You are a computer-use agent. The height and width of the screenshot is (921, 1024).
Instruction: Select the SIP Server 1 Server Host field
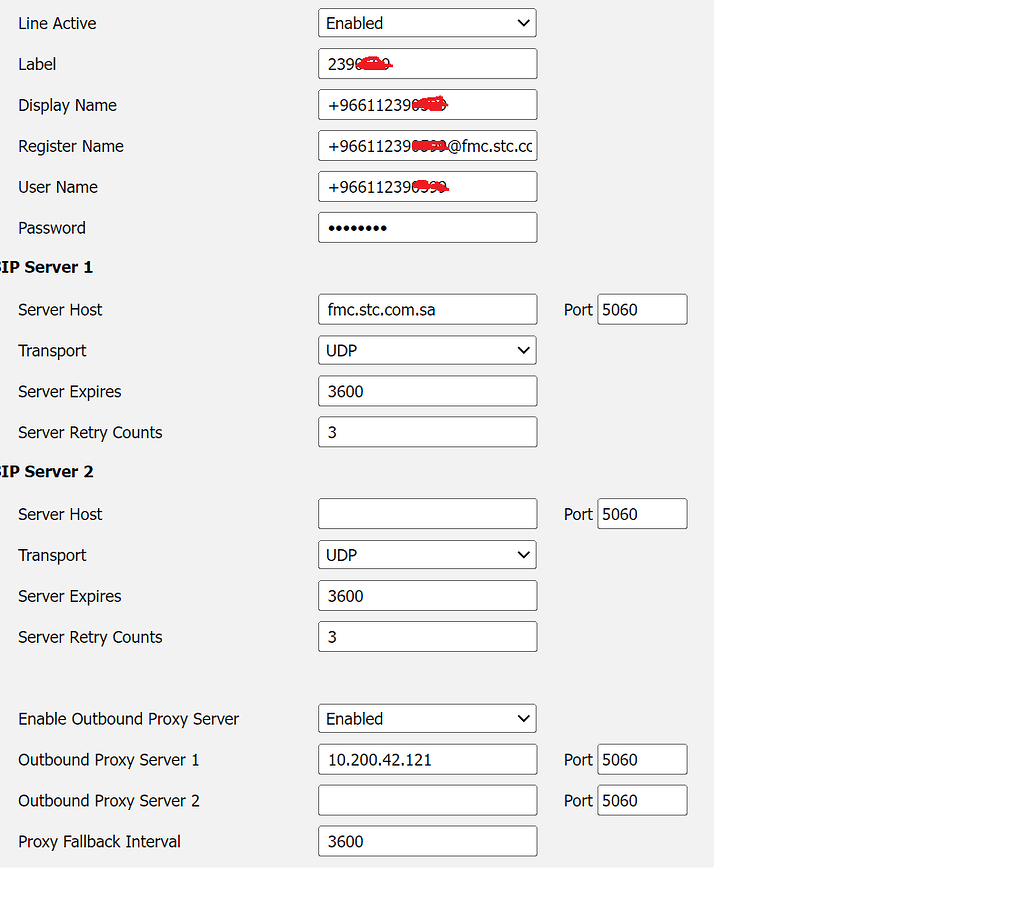pyautogui.click(x=427, y=309)
